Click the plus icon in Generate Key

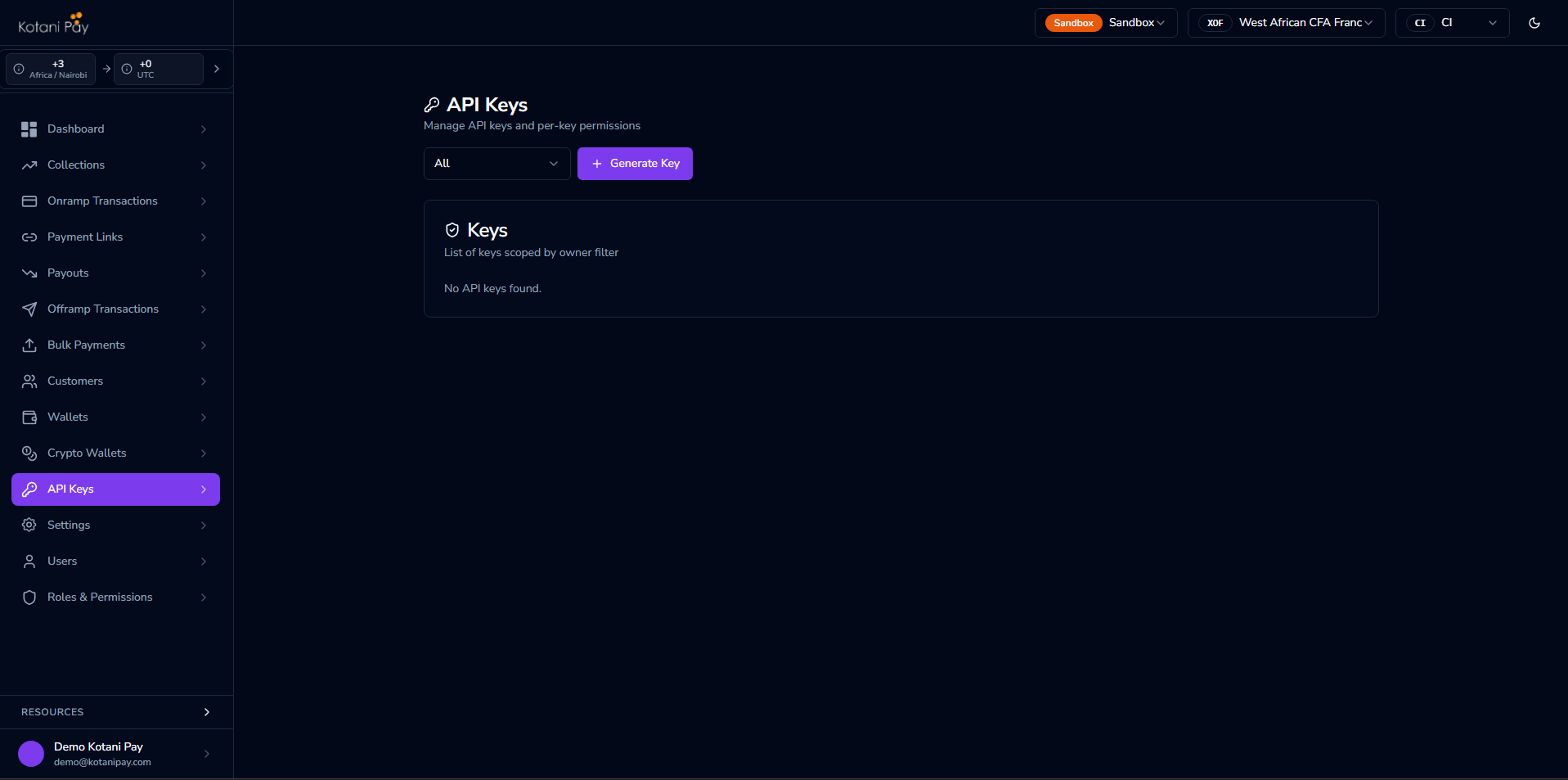[597, 164]
